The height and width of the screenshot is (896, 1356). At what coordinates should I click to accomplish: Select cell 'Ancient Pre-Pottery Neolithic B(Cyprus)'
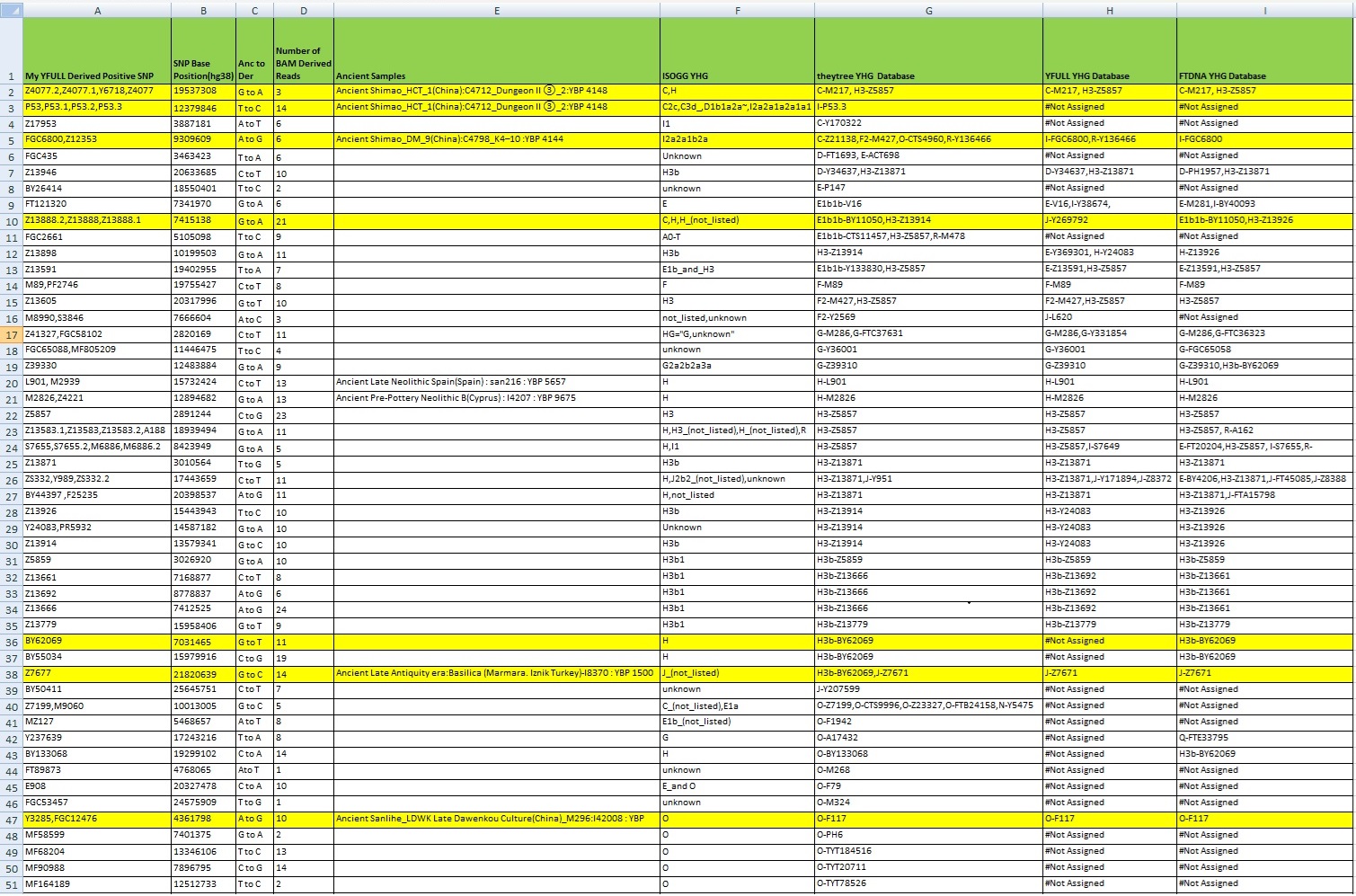[497, 398]
